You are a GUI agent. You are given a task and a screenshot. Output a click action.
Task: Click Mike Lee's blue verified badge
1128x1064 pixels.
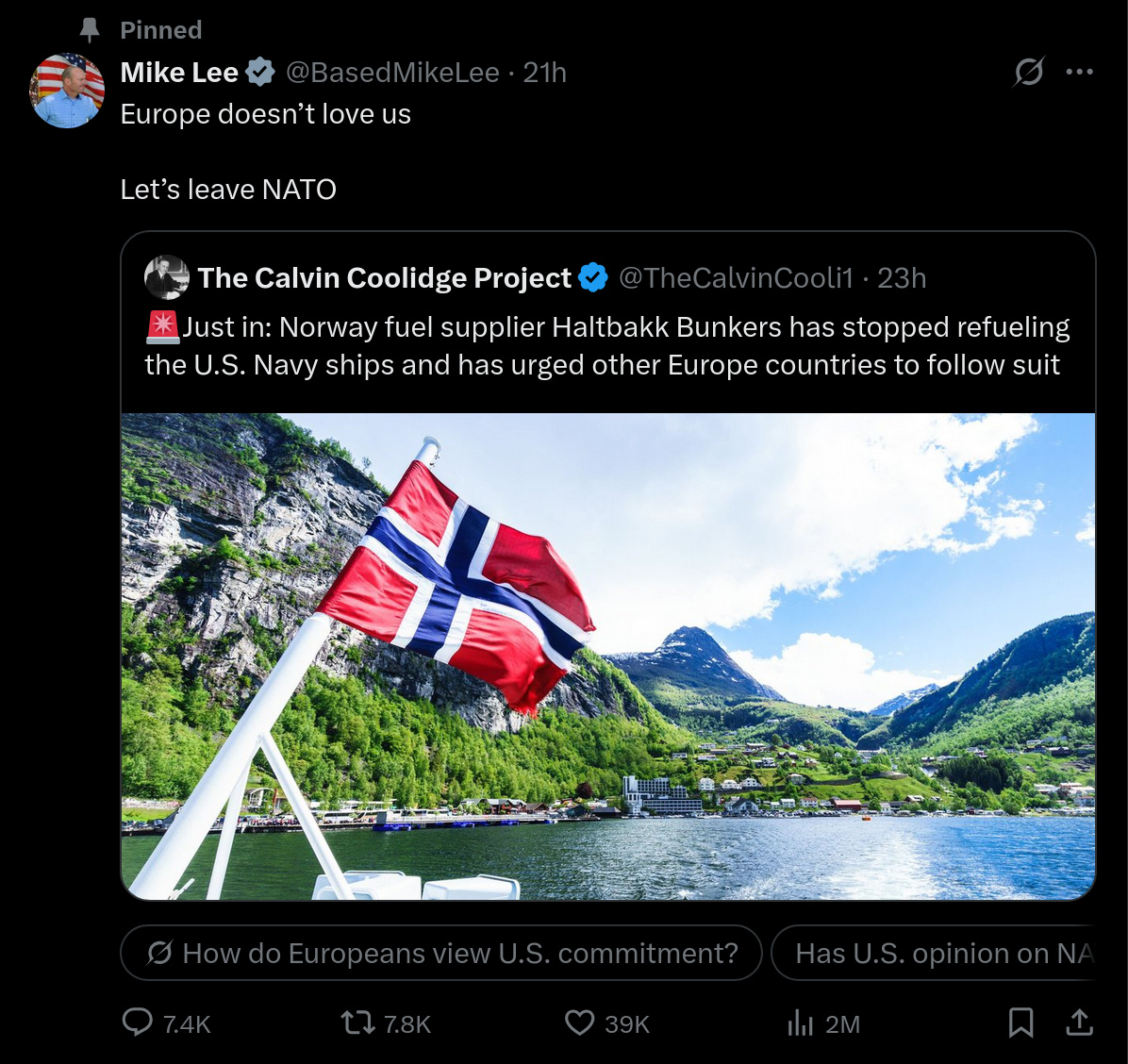[x=260, y=72]
